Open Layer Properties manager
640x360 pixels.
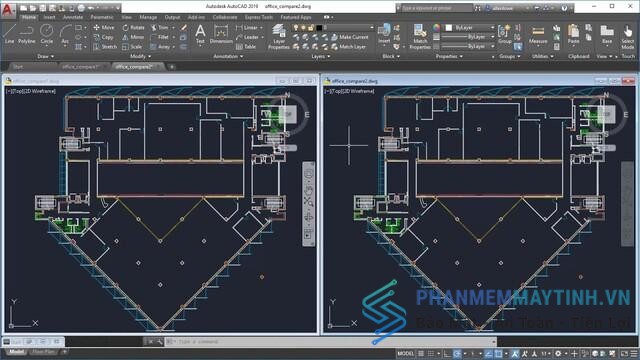(279, 36)
